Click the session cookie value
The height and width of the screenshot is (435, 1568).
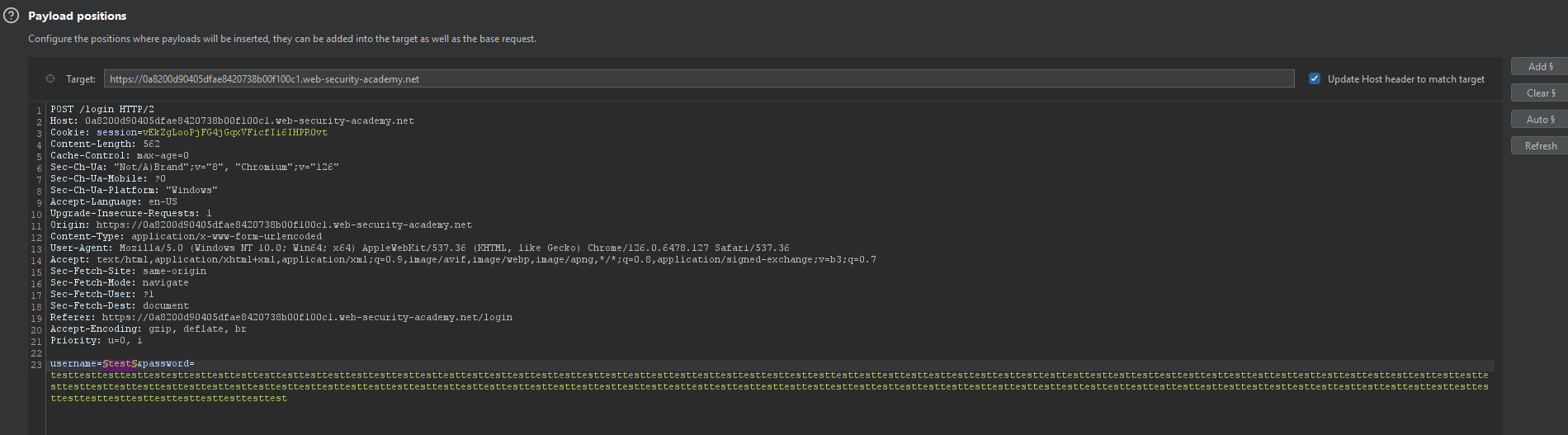pyautogui.click(x=234, y=132)
